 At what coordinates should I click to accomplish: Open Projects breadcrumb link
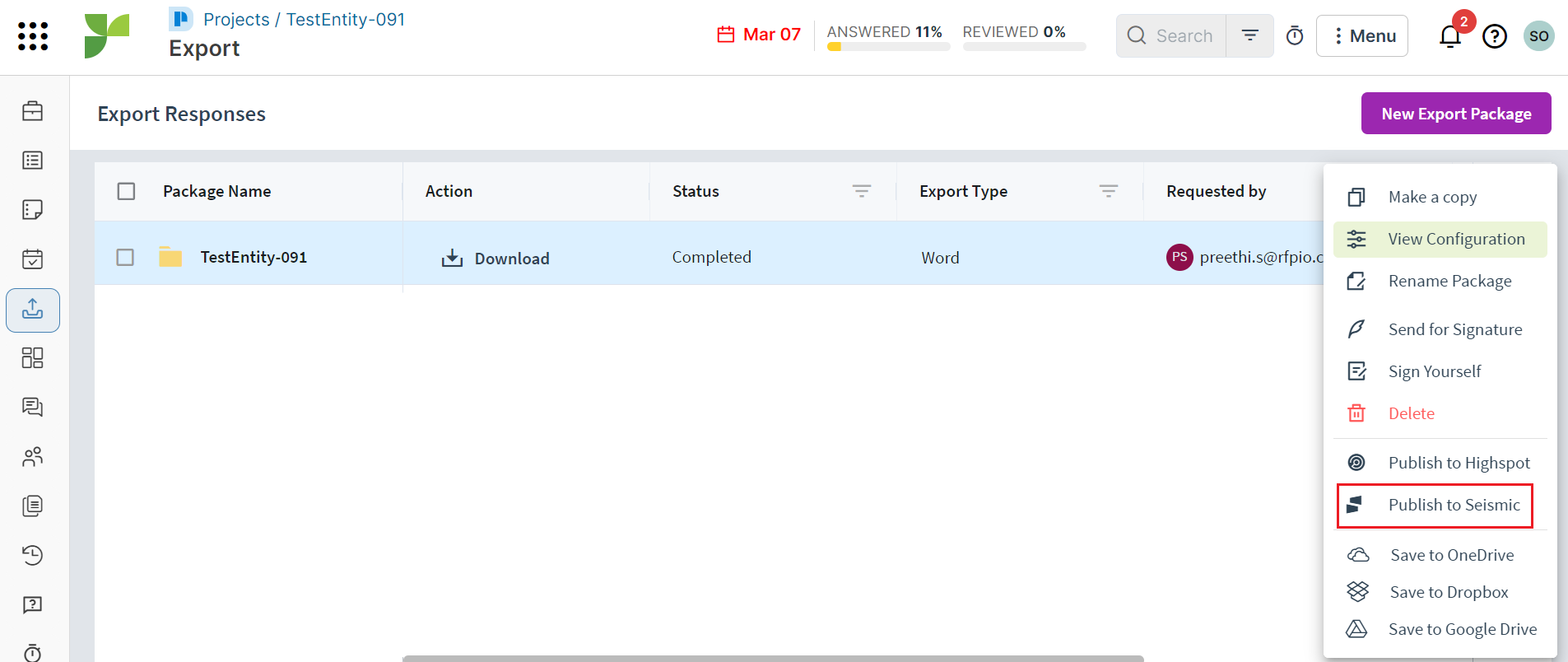click(x=236, y=19)
